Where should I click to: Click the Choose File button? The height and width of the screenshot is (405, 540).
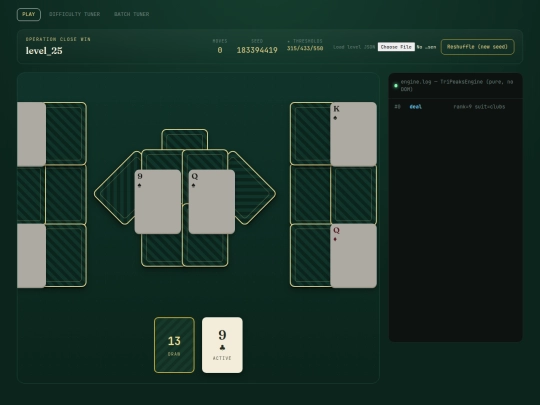tap(396, 47)
